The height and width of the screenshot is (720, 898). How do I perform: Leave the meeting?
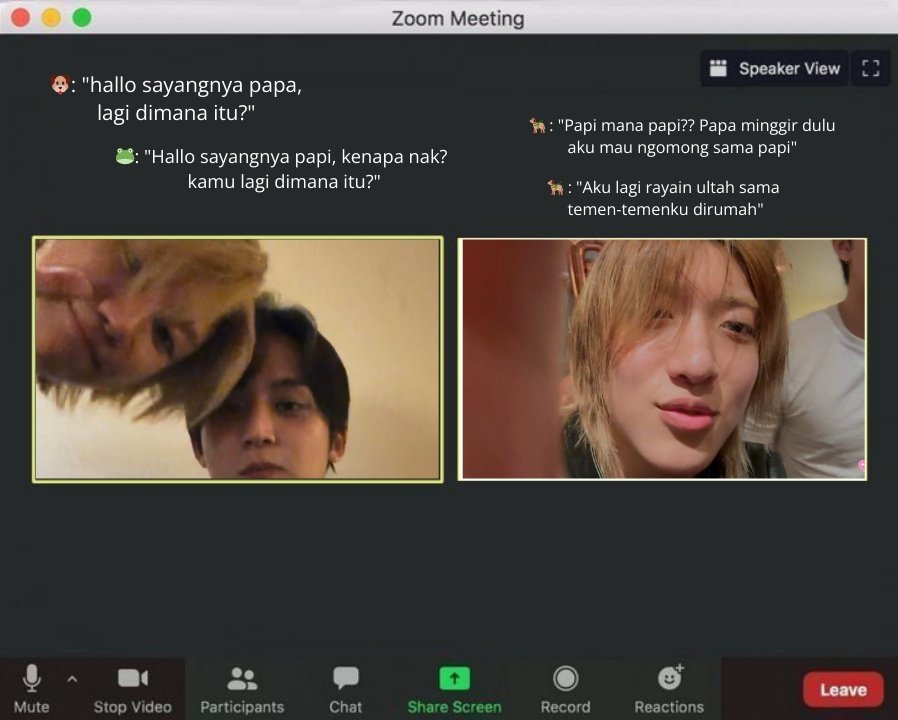click(843, 690)
